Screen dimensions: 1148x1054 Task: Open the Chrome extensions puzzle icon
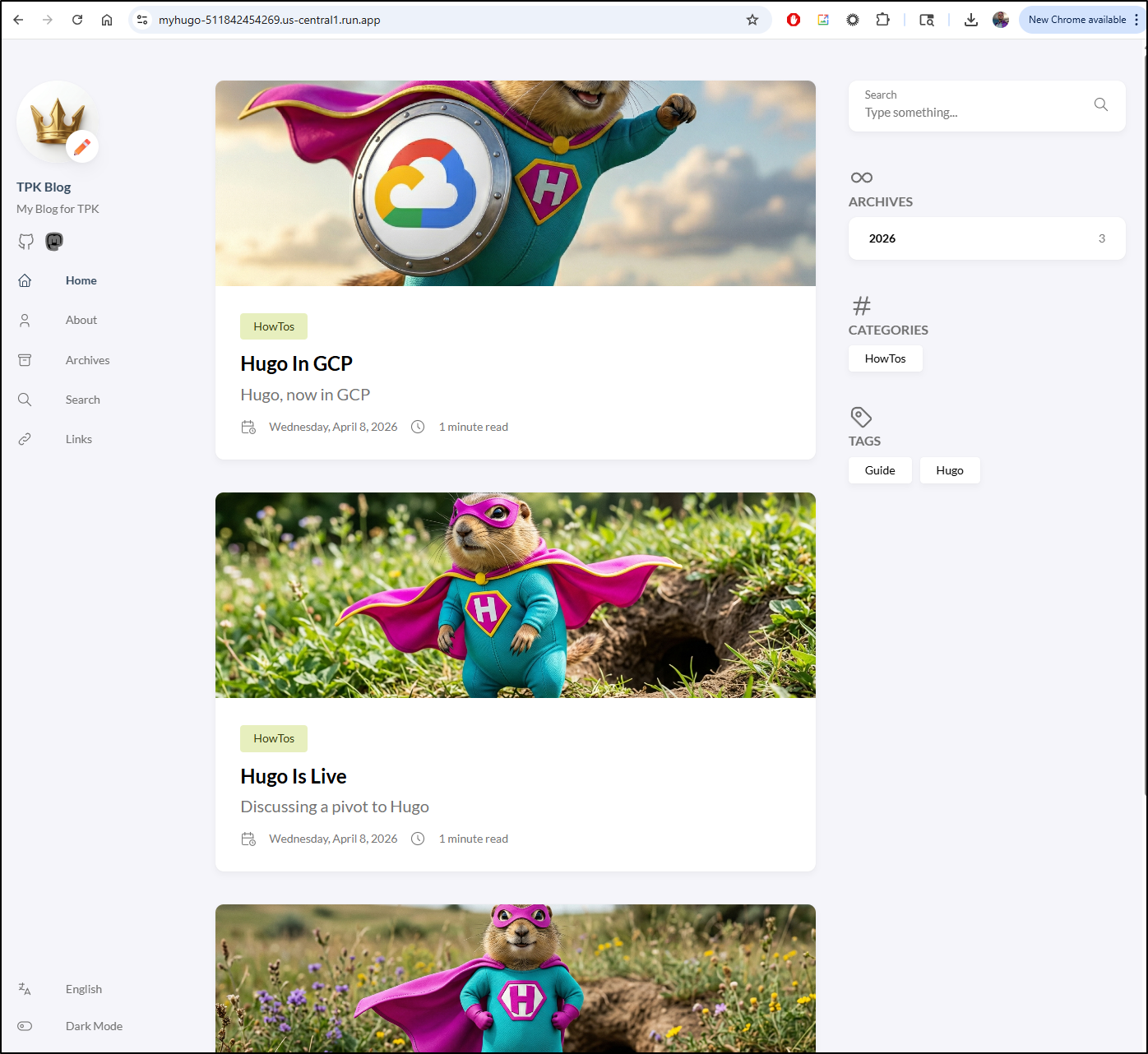(x=882, y=20)
